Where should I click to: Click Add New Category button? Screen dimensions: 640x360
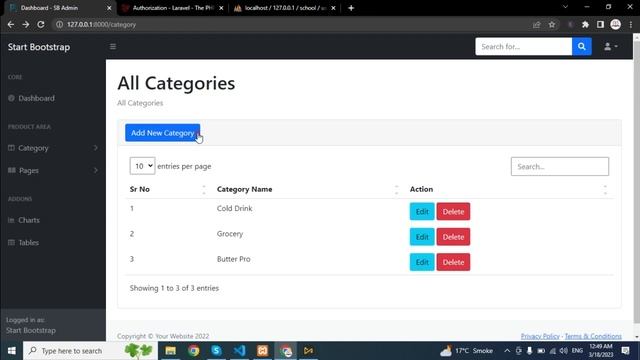point(162,133)
